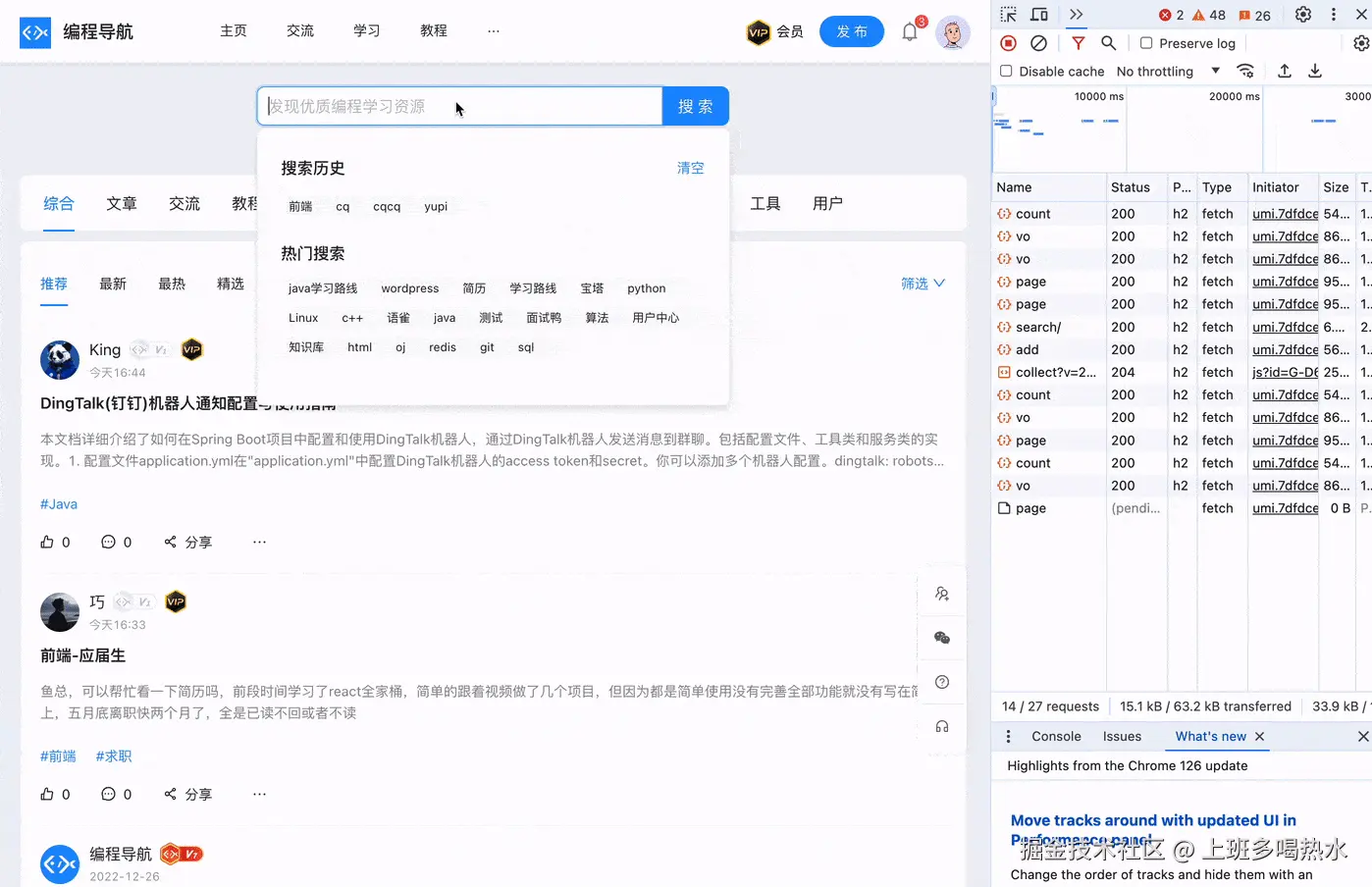
Task: Open the notification bell icon
Action: point(910,32)
